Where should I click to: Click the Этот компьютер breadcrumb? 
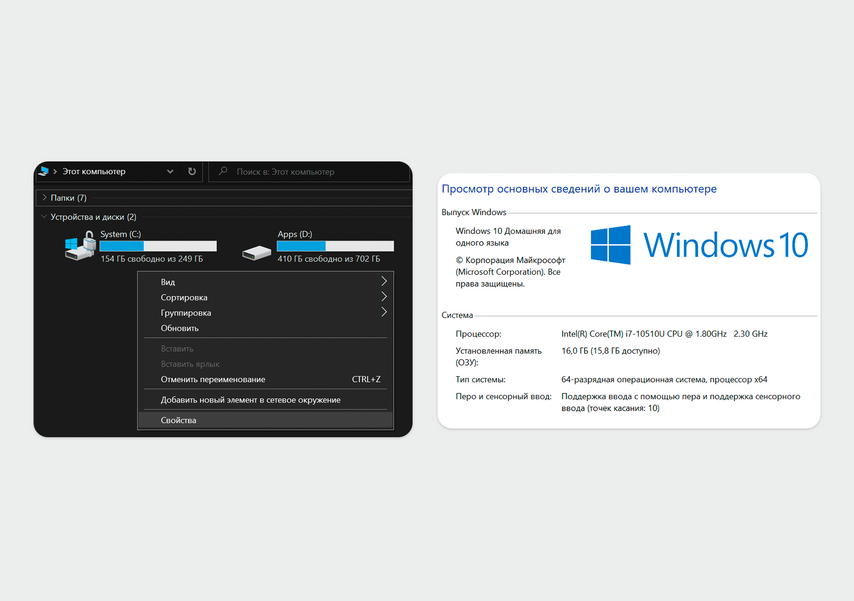94,172
